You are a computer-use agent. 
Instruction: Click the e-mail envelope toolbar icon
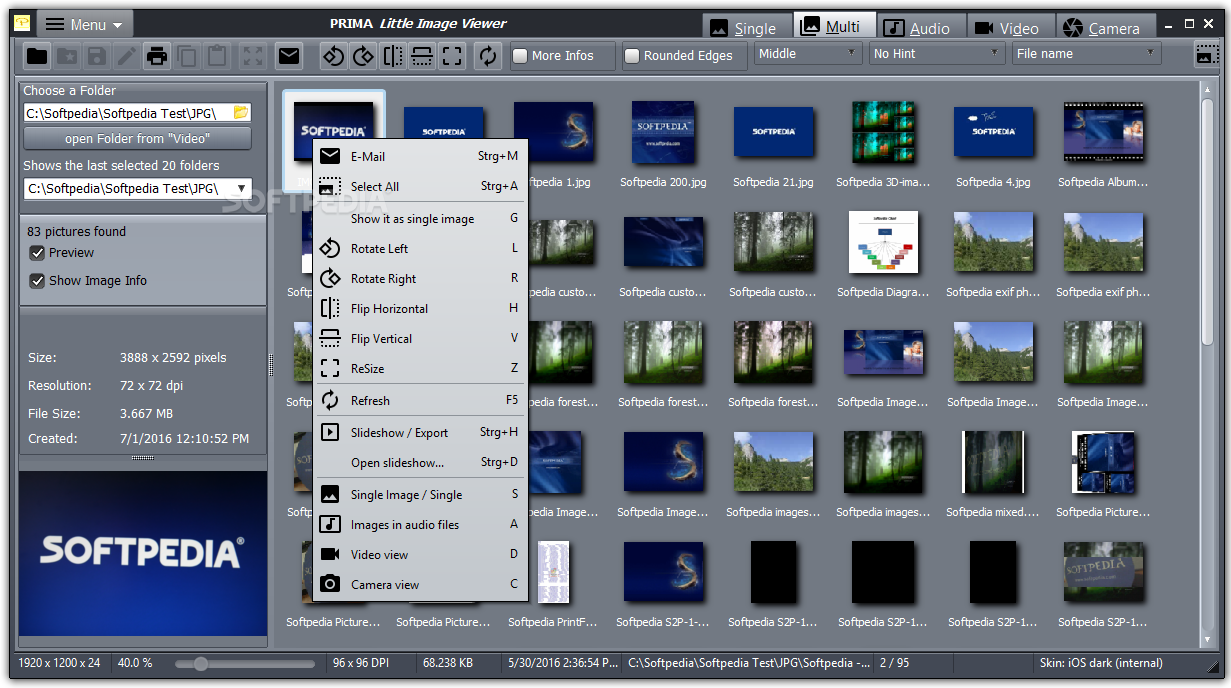point(289,56)
